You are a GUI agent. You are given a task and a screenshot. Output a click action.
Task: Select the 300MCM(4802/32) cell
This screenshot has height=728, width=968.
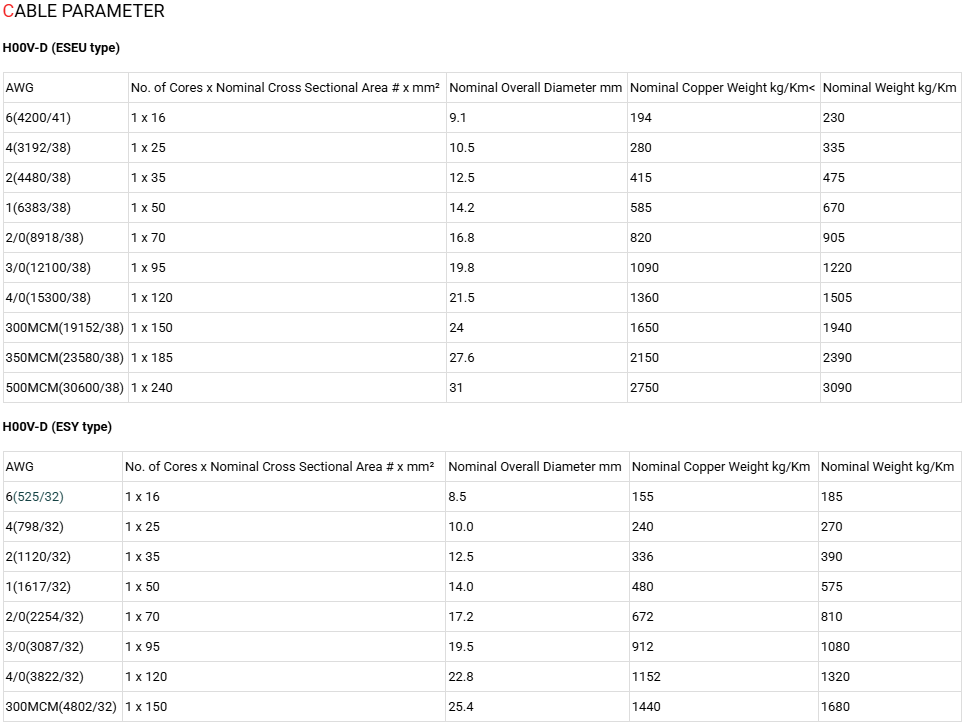63,707
